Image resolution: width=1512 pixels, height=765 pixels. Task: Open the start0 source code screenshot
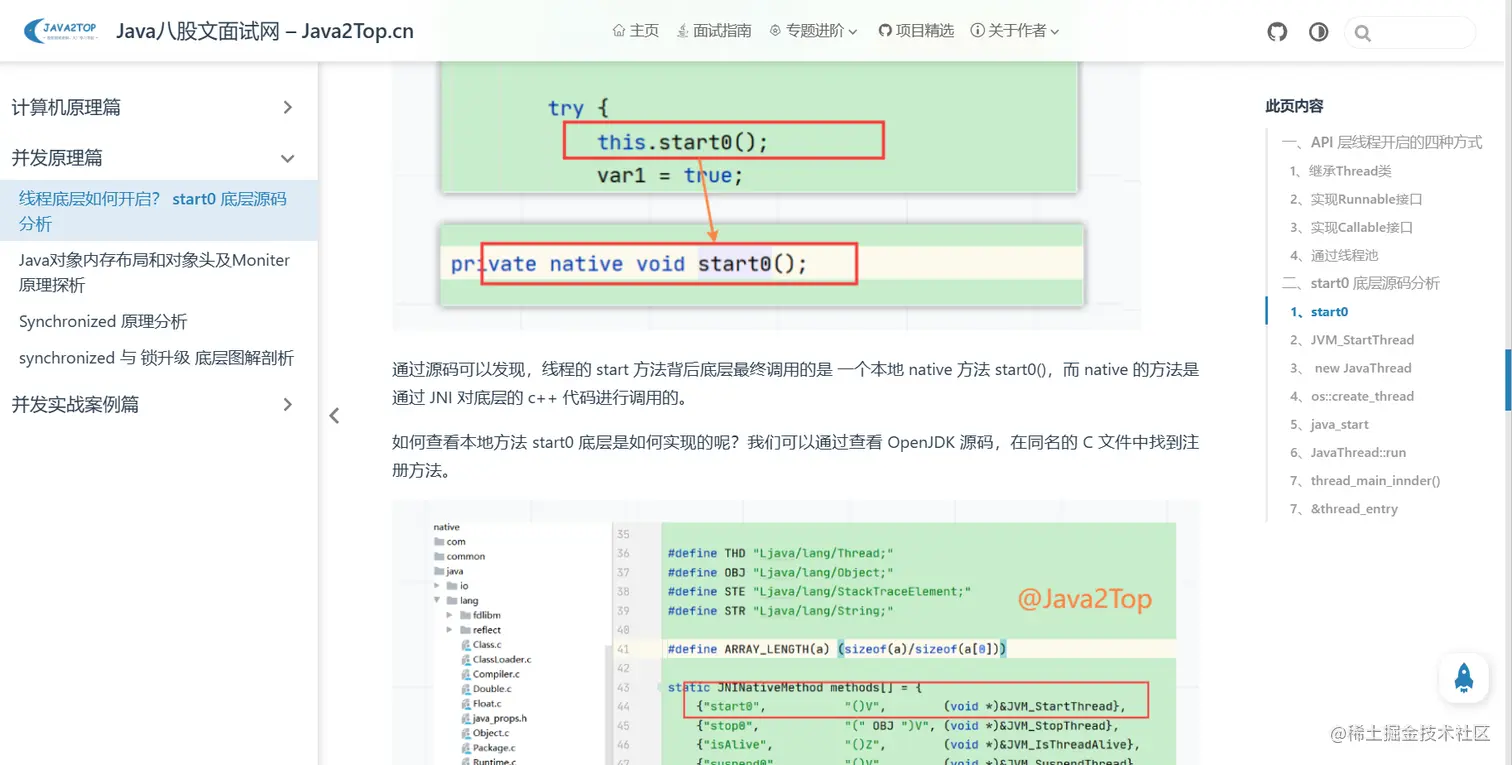point(766,195)
